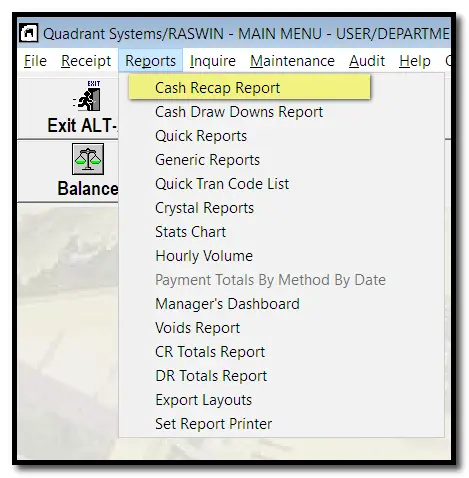
Task: Open the Inquire menu
Action: pyautogui.click(x=213, y=61)
